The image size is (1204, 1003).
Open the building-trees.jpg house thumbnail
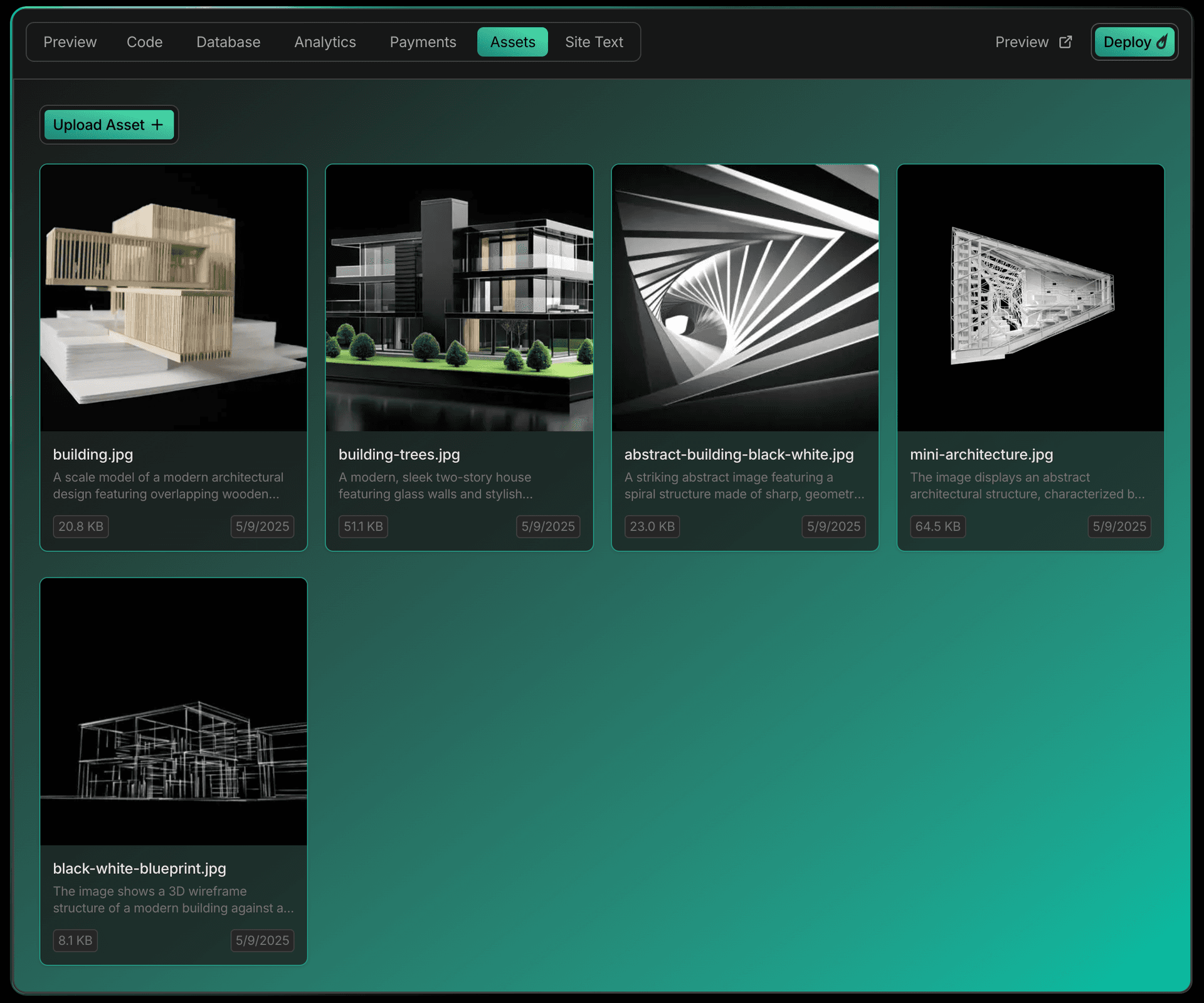tap(459, 298)
